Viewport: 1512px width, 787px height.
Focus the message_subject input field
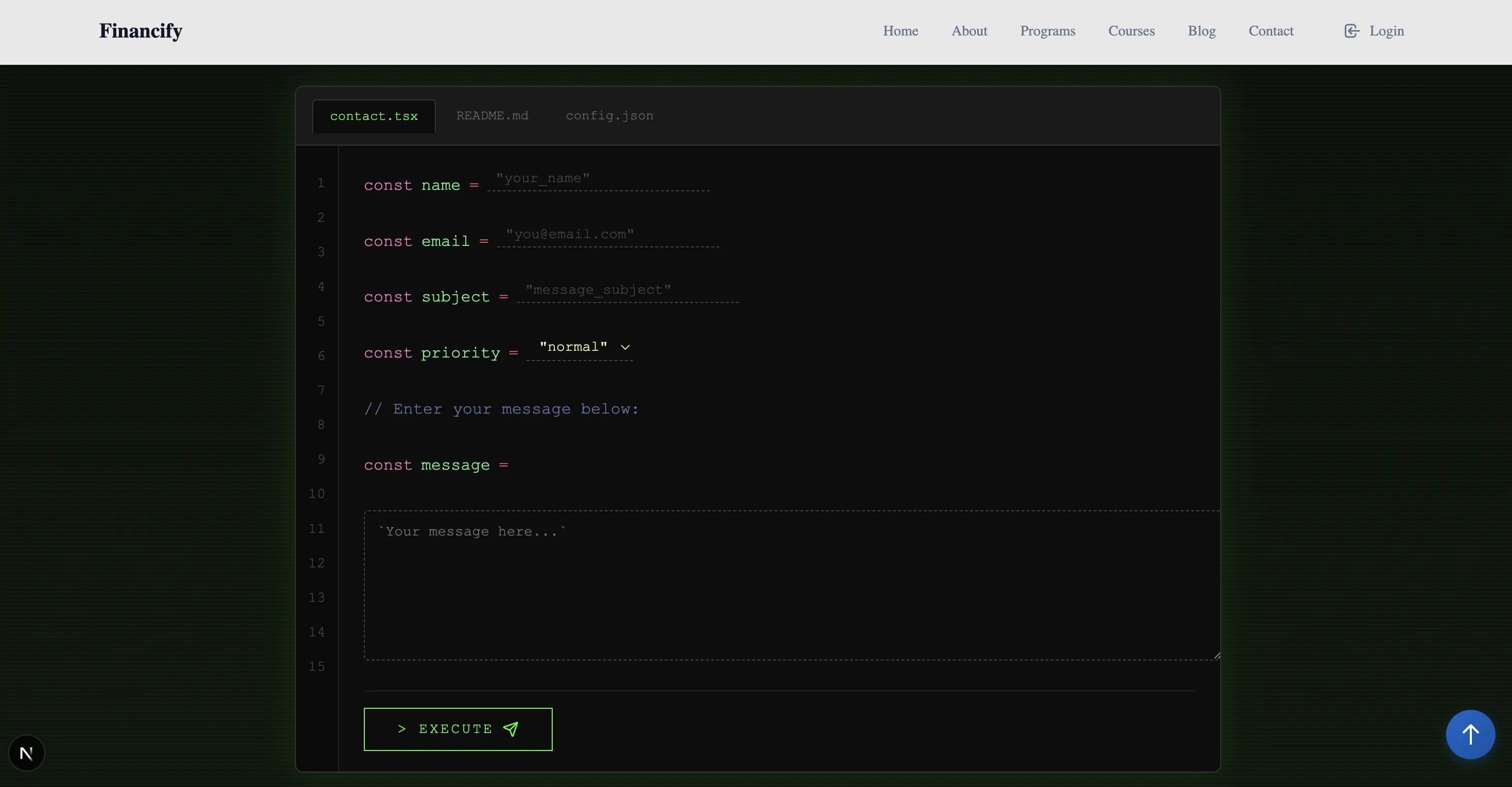pyautogui.click(x=627, y=291)
